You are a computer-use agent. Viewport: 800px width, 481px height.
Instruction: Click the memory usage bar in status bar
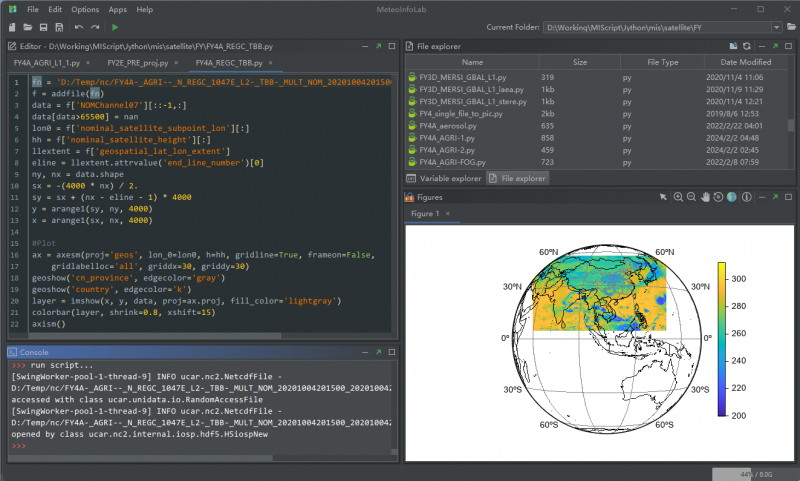coord(752,472)
